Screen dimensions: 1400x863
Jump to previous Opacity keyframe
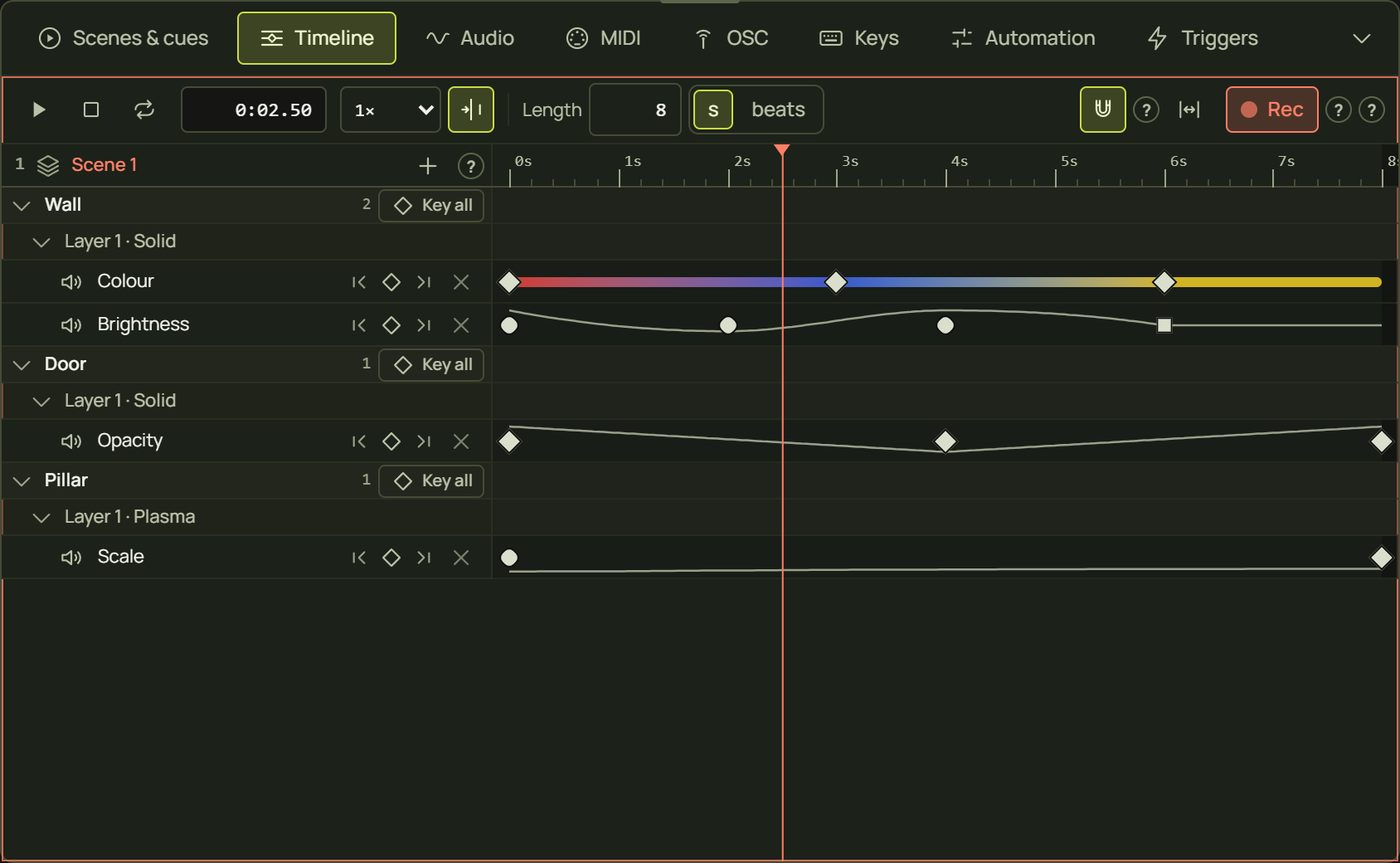(359, 441)
